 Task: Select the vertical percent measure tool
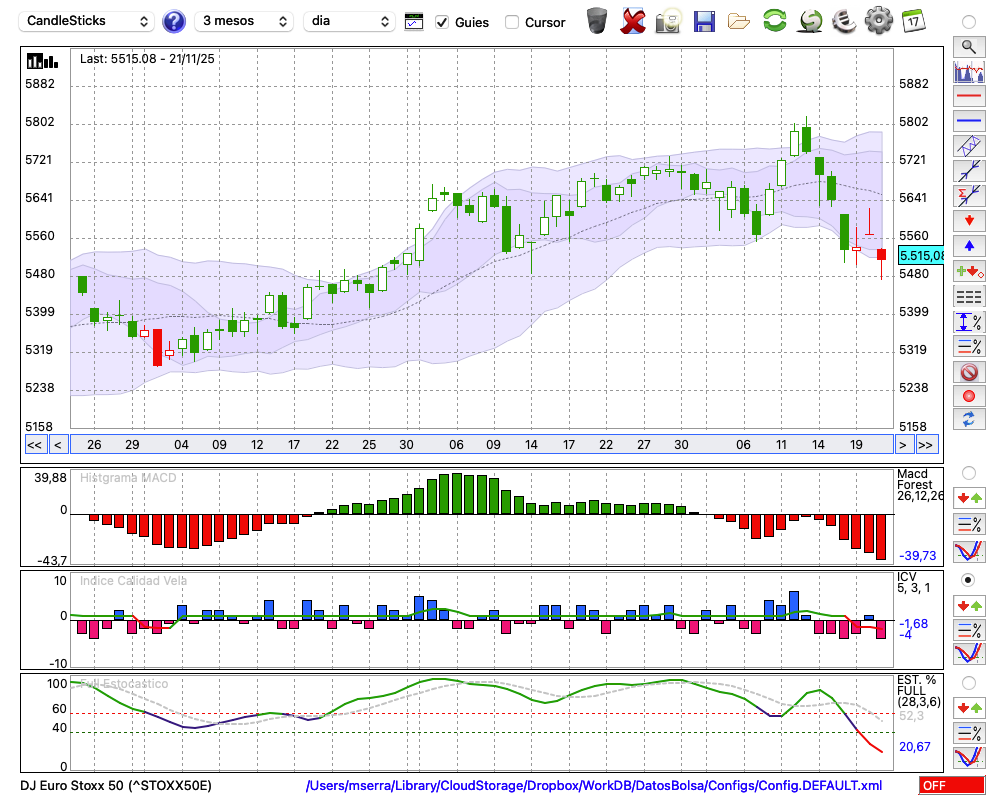point(969,322)
